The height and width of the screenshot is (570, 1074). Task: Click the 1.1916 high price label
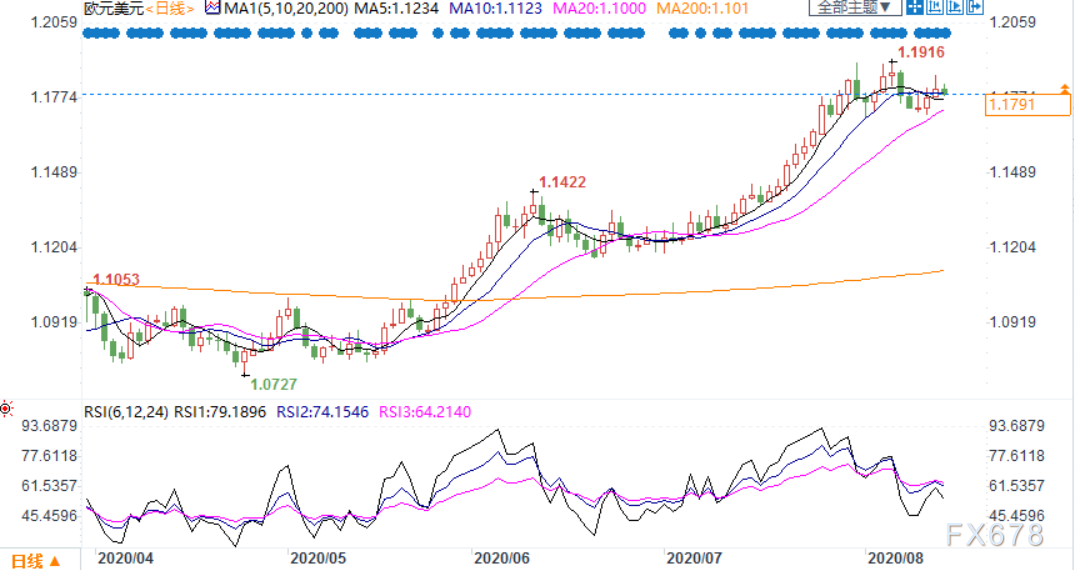coord(921,52)
